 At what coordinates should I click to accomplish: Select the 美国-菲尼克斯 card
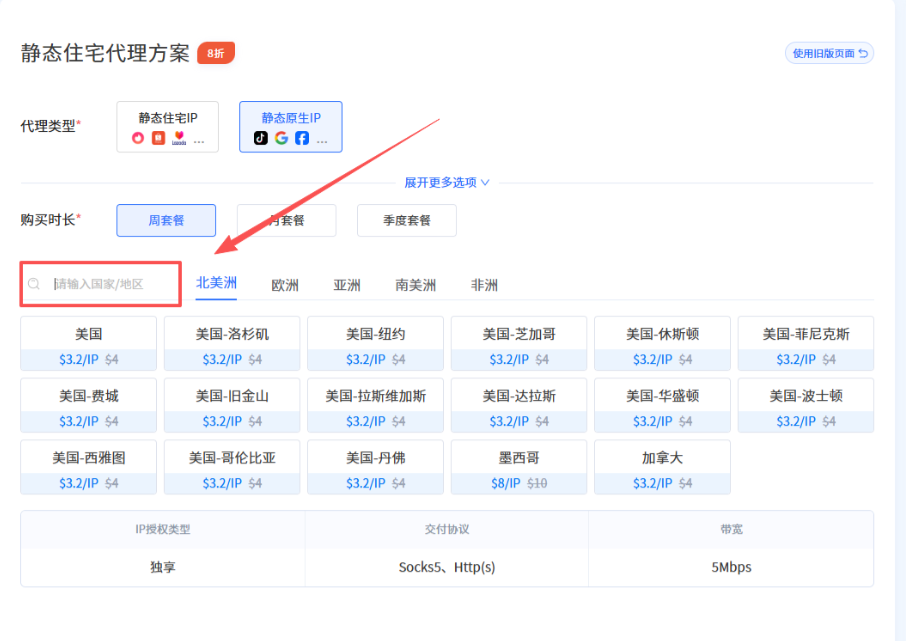(806, 343)
